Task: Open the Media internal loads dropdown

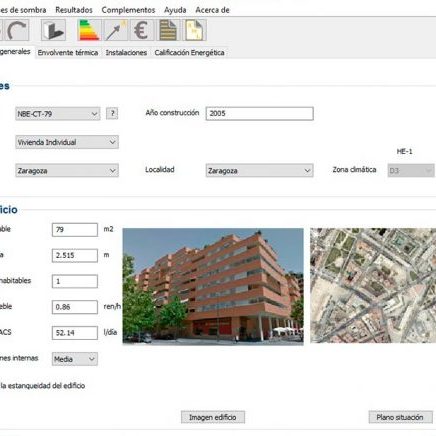Action: (x=75, y=359)
